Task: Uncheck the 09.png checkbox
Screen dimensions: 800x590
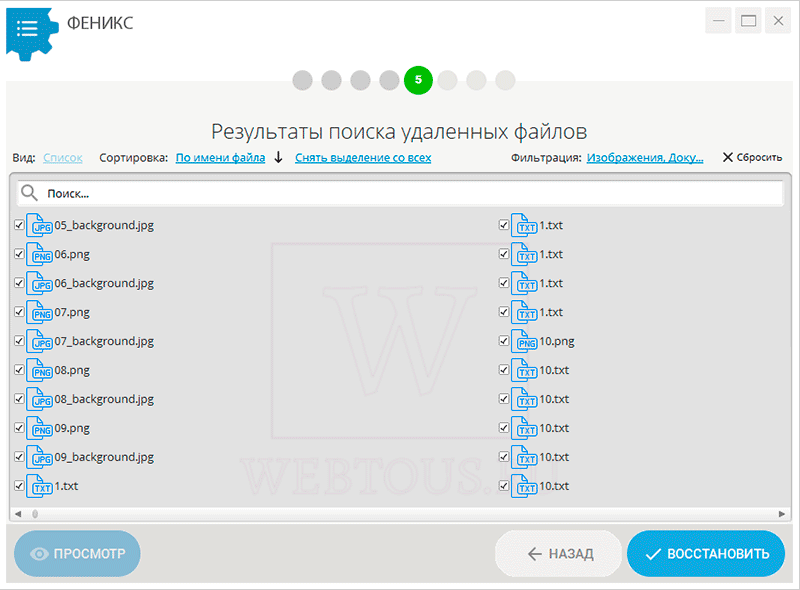Action: 19,428
